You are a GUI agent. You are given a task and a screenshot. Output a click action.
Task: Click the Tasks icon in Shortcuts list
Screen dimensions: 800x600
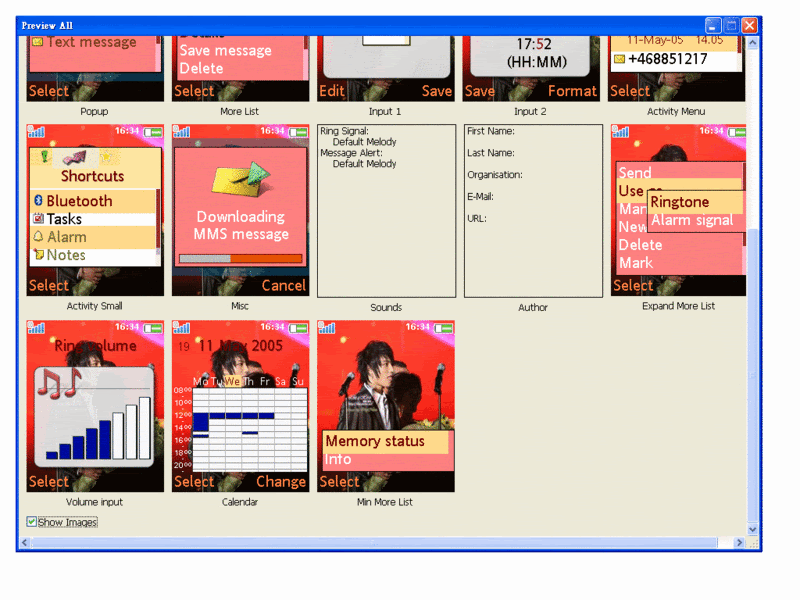coord(38,219)
